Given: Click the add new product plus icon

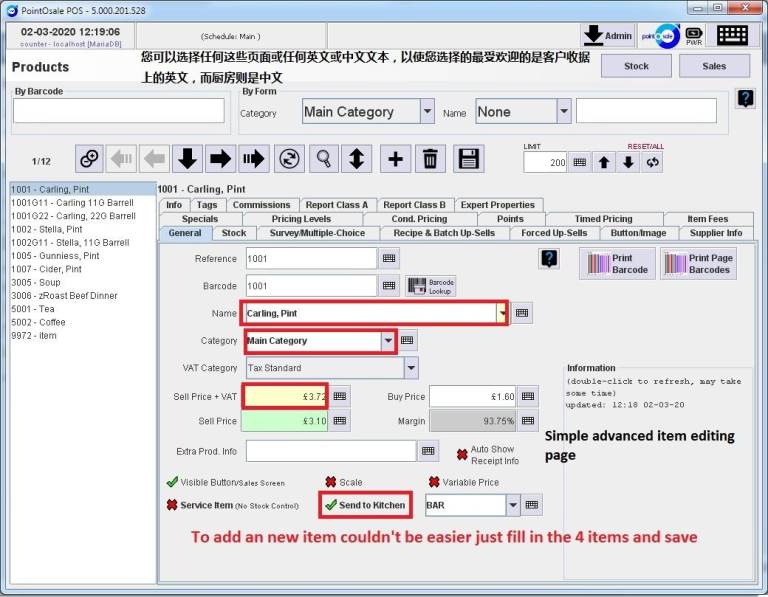Looking at the screenshot, I should coord(395,159).
